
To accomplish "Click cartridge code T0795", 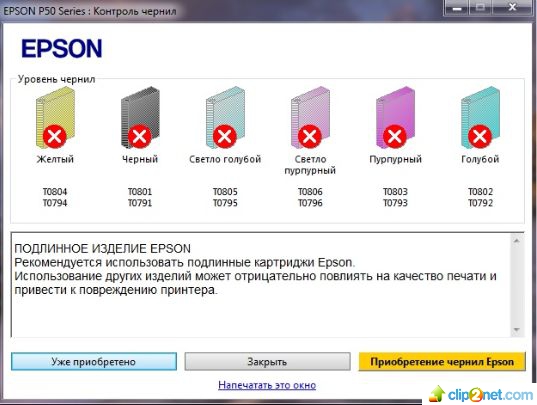I will pos(225,203).
